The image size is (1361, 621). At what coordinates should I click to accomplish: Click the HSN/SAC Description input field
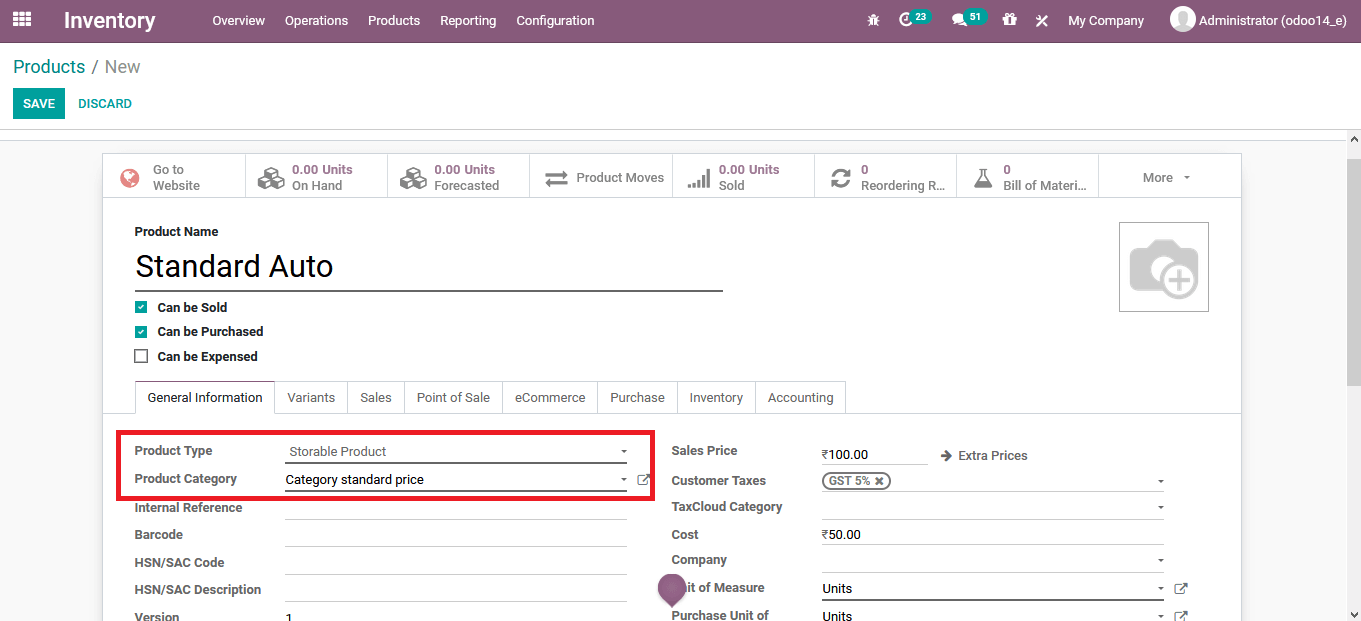click(x=456, y=590)
